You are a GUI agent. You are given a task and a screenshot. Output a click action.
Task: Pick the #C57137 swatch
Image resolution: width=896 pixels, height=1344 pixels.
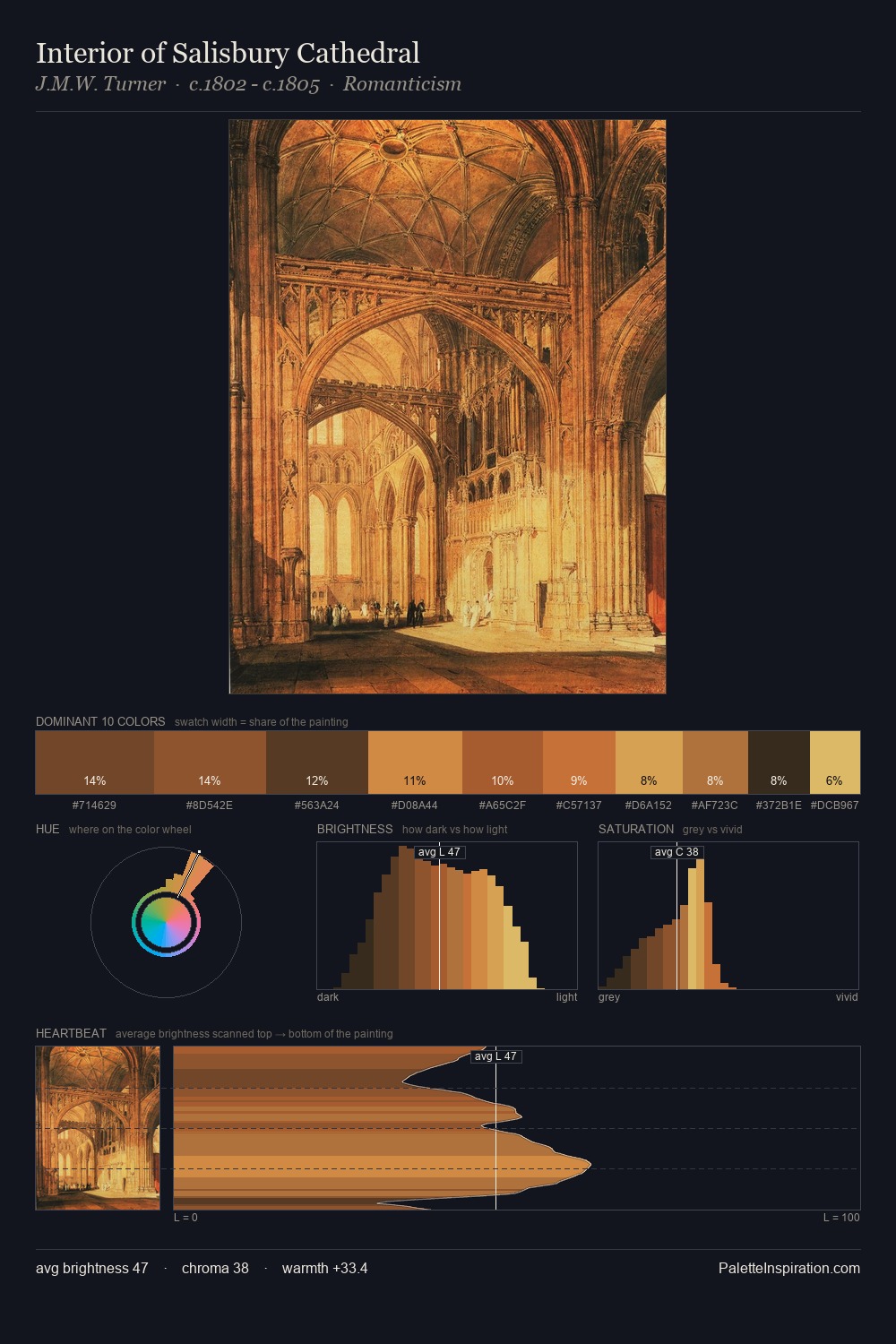pyautogui.click(x=579, y=762)
